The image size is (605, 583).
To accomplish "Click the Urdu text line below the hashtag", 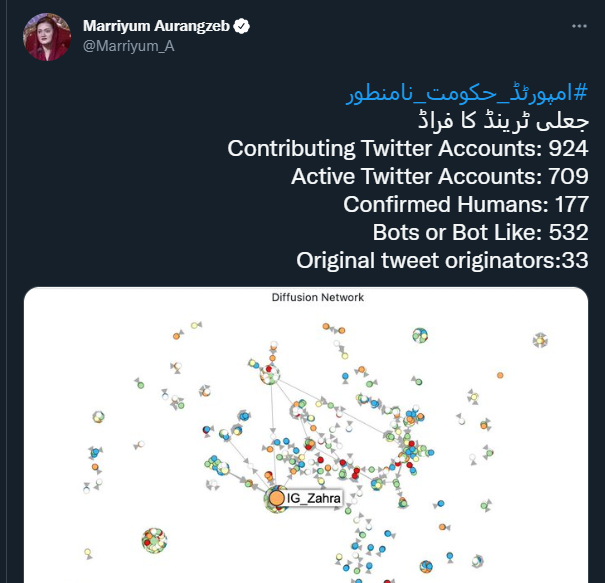I will pyautogui.click(x=501, y=122).
